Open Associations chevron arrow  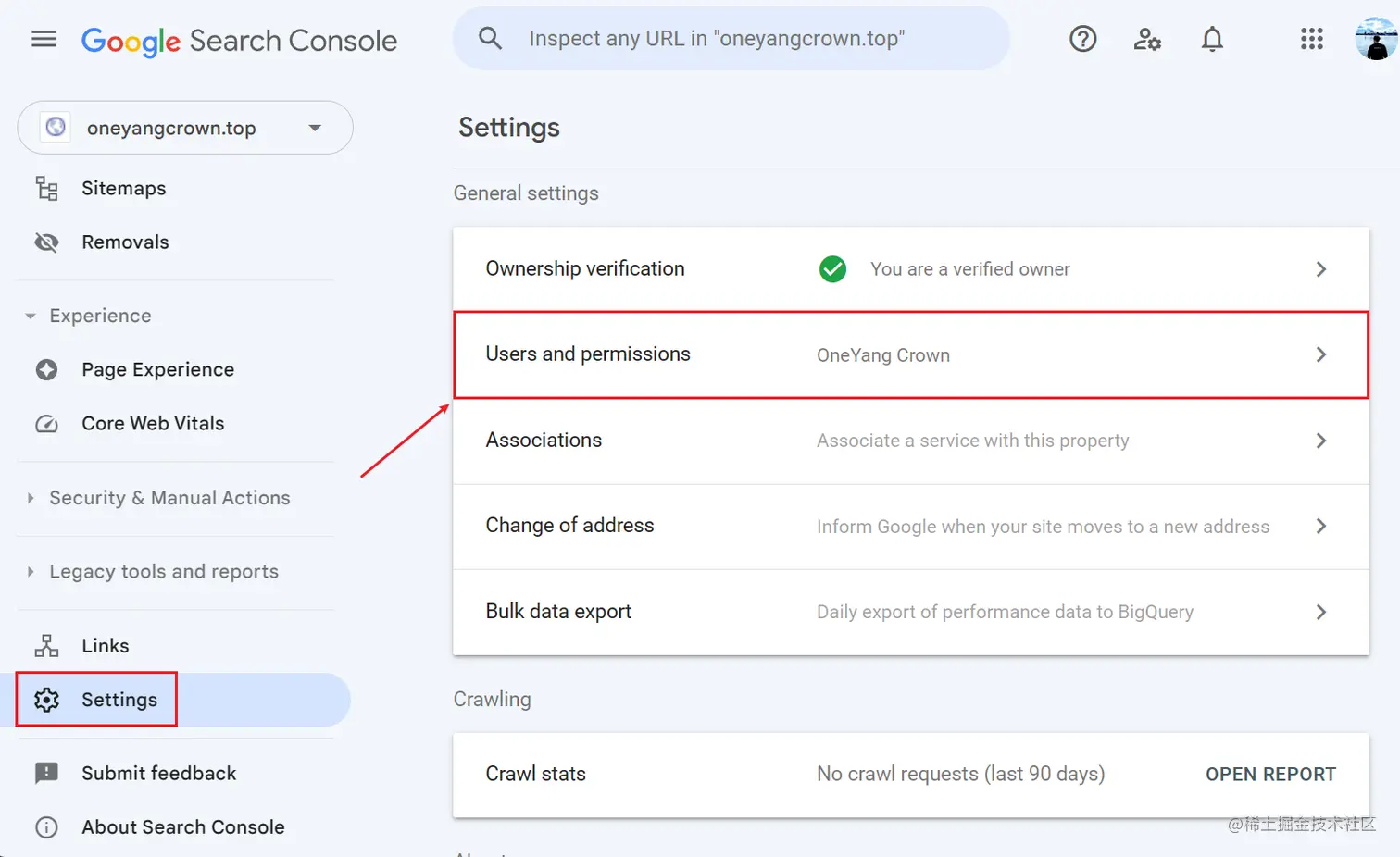click(1320, 441)
